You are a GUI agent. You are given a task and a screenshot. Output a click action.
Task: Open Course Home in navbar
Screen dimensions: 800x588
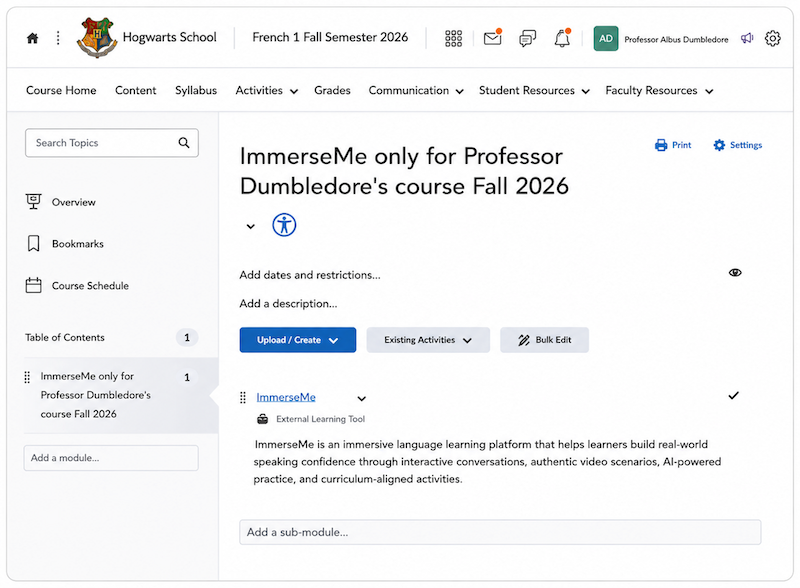tap(61, 90)
